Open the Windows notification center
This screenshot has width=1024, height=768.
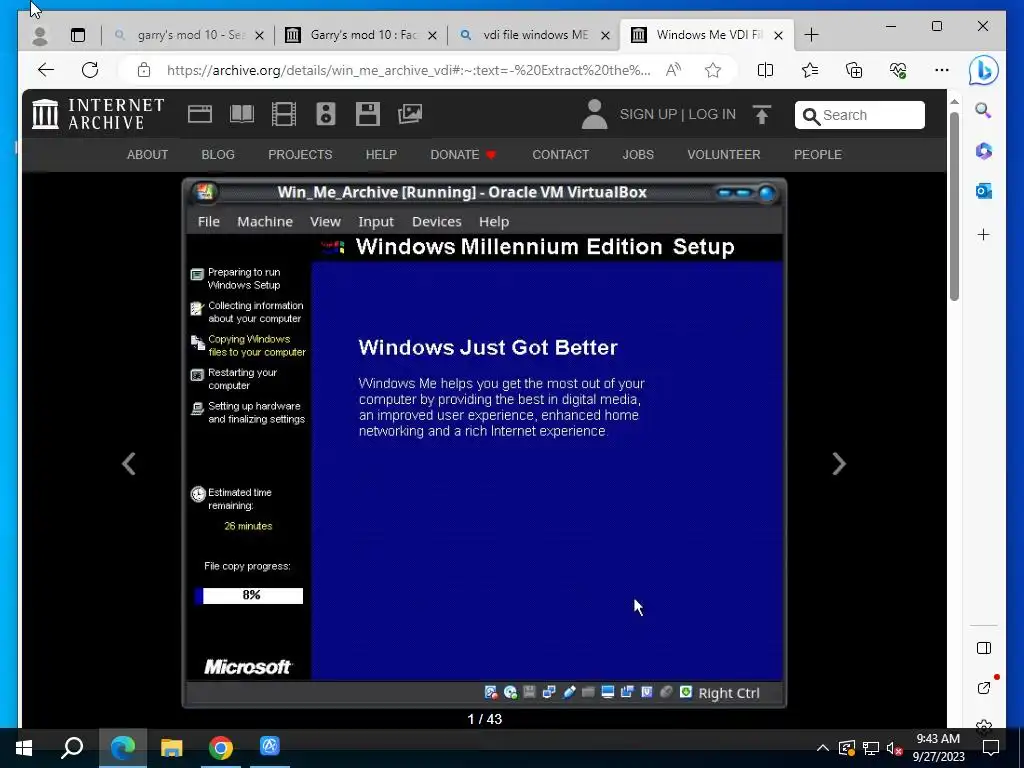[x=991, y=748]
